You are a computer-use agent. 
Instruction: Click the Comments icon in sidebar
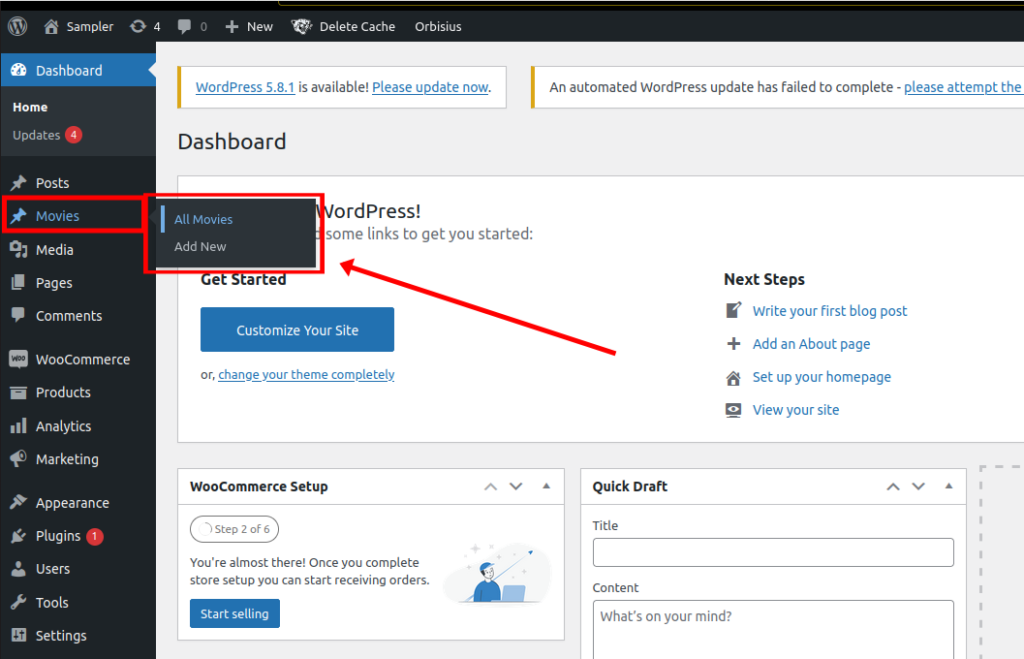pos(18,315)
